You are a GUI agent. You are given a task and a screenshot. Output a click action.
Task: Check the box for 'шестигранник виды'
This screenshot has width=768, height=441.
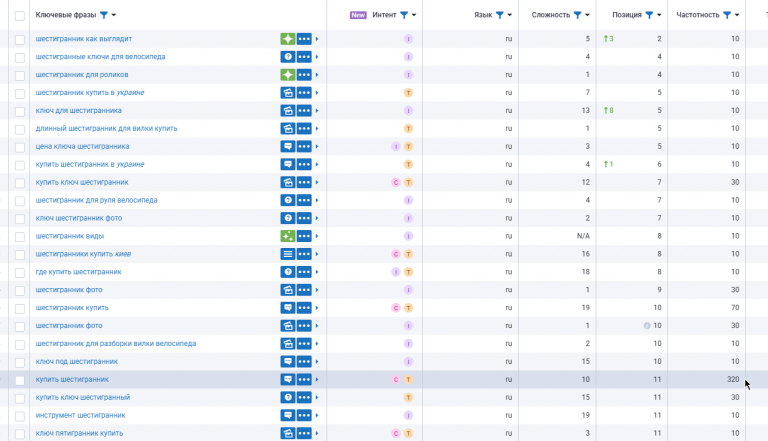[20, 237]
